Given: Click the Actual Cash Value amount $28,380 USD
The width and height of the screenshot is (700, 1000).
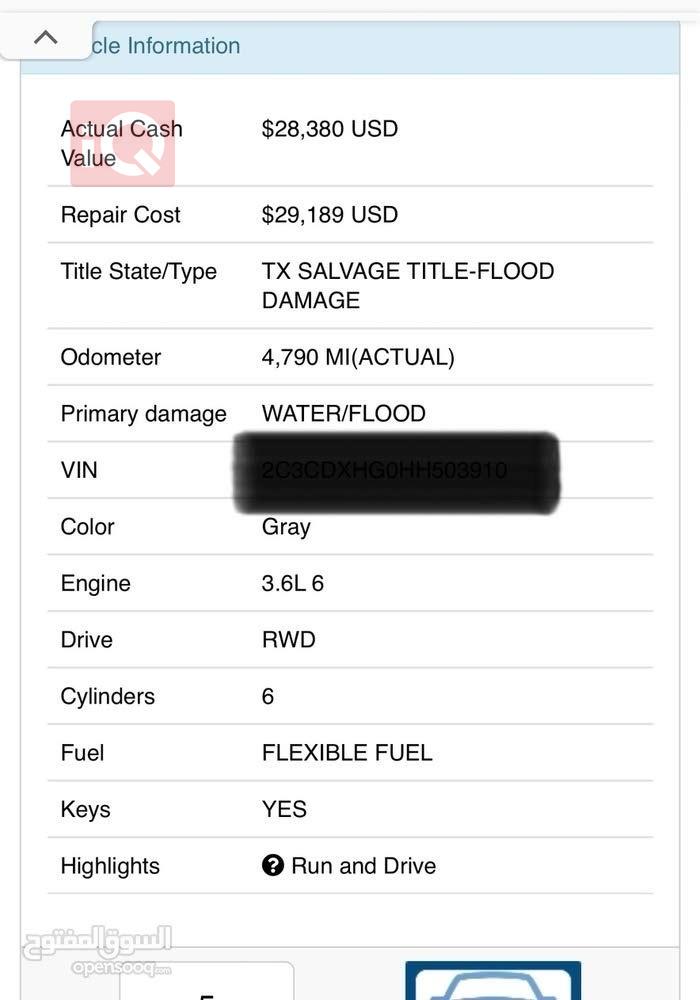Looking at the screenshot, I should pyautogui.click(x=330, y=129).
